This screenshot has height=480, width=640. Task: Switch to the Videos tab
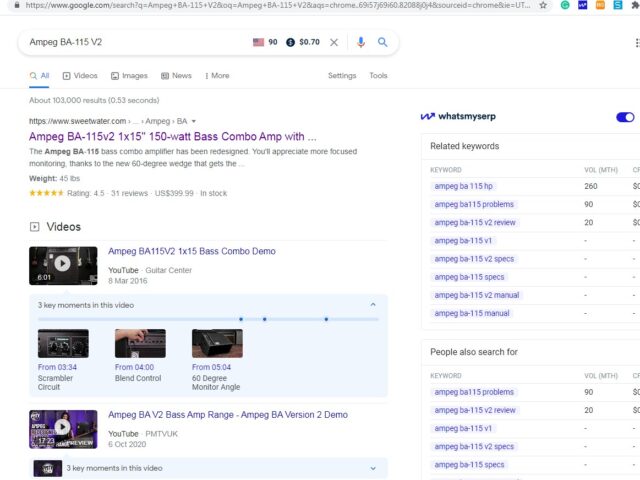click(80, 76)
